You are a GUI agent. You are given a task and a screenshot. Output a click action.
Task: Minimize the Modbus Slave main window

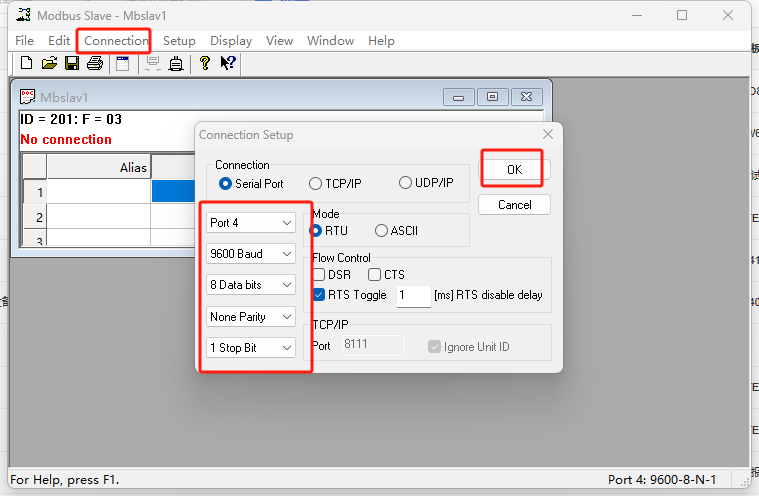pyautogui.click(x=637, y=15)
